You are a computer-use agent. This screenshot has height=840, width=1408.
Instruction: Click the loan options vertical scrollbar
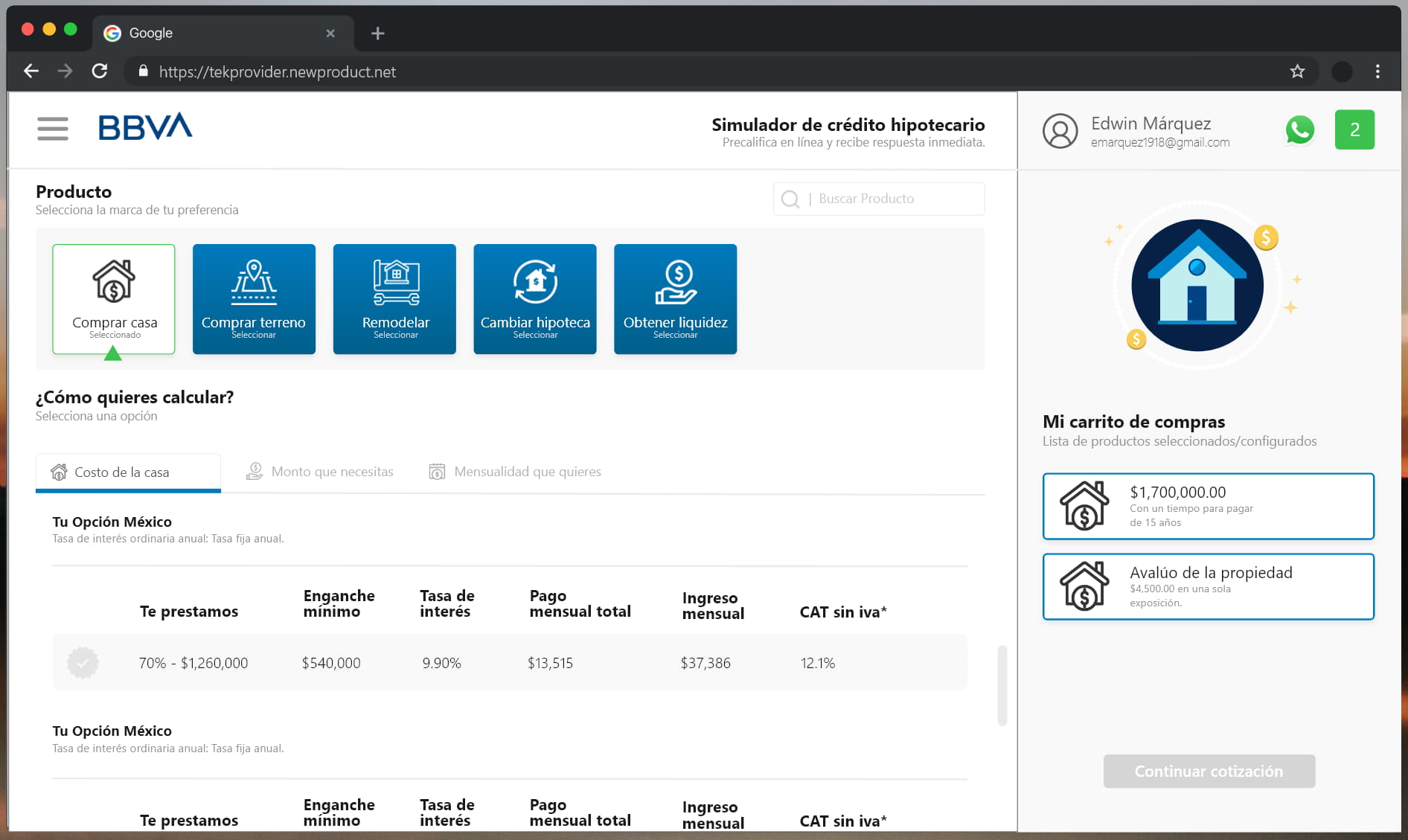point(1002,685)
